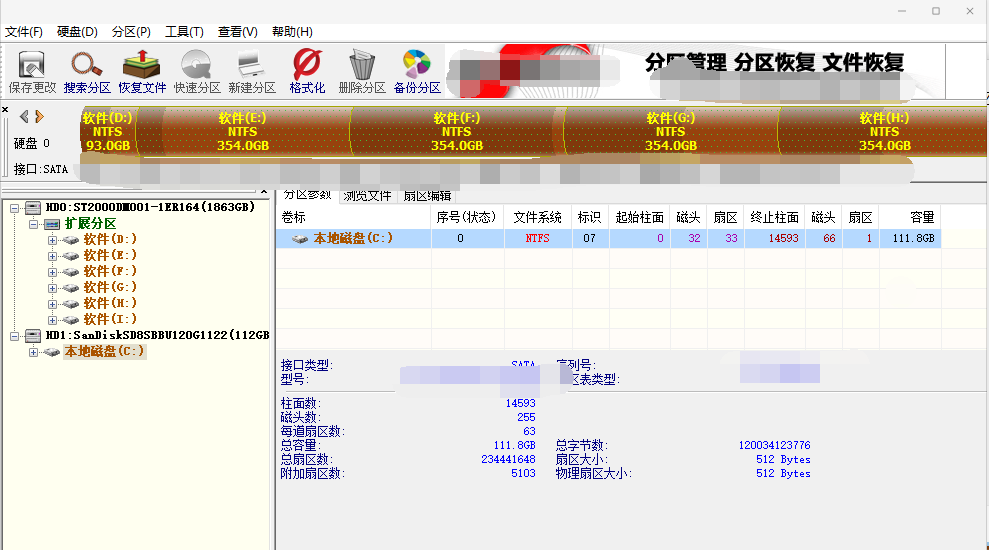The width and height of the screenshot is (989, 550).
Task: Click the 序号(状态) column header
Action: click(467, 217)
